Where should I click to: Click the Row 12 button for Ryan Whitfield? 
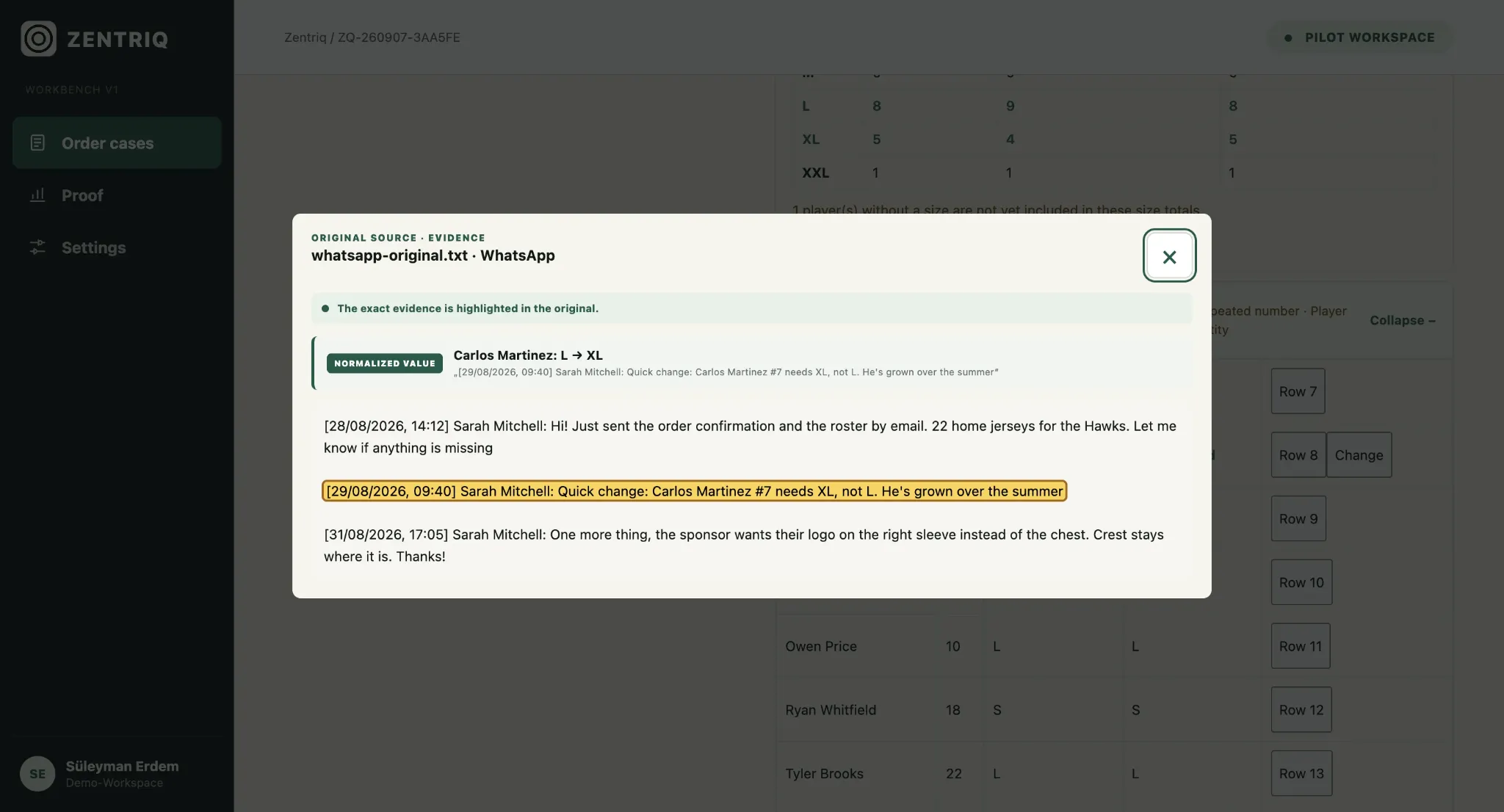tap(1301, 709)
